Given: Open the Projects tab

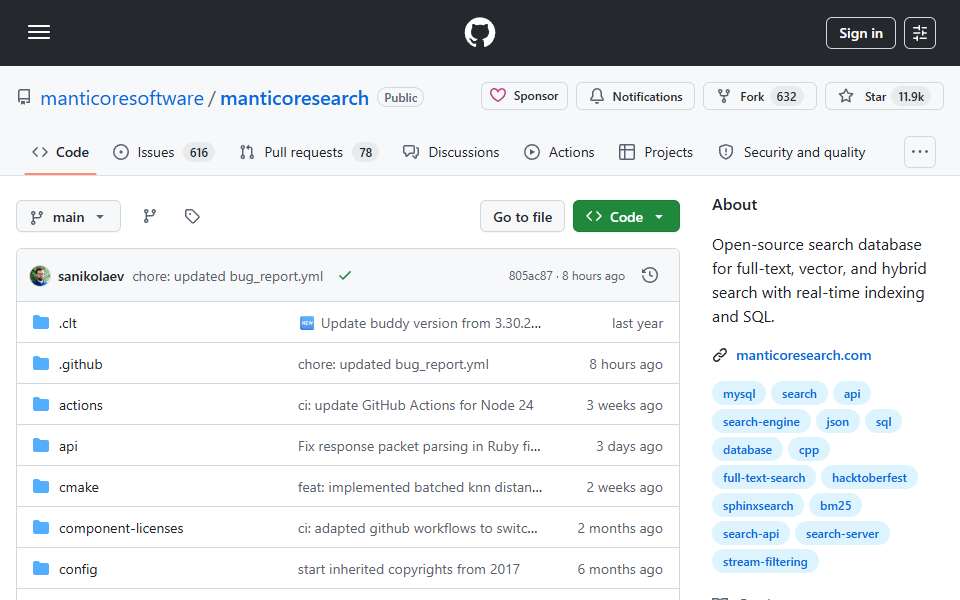Looking at the screenshot, I should pyautogui.click(x=656, y=152).
